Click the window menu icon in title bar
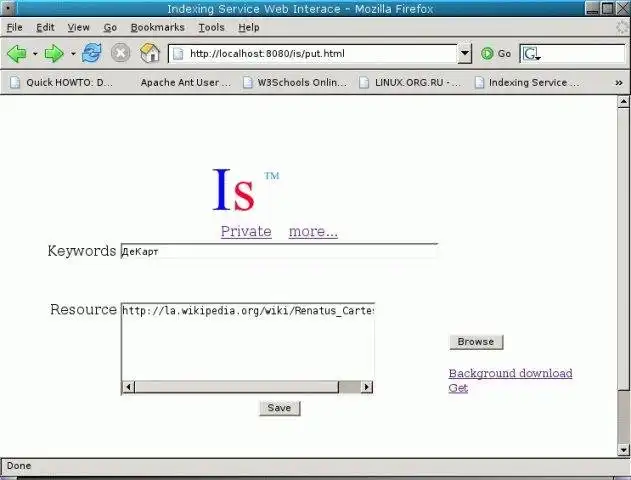 (8, 8)
